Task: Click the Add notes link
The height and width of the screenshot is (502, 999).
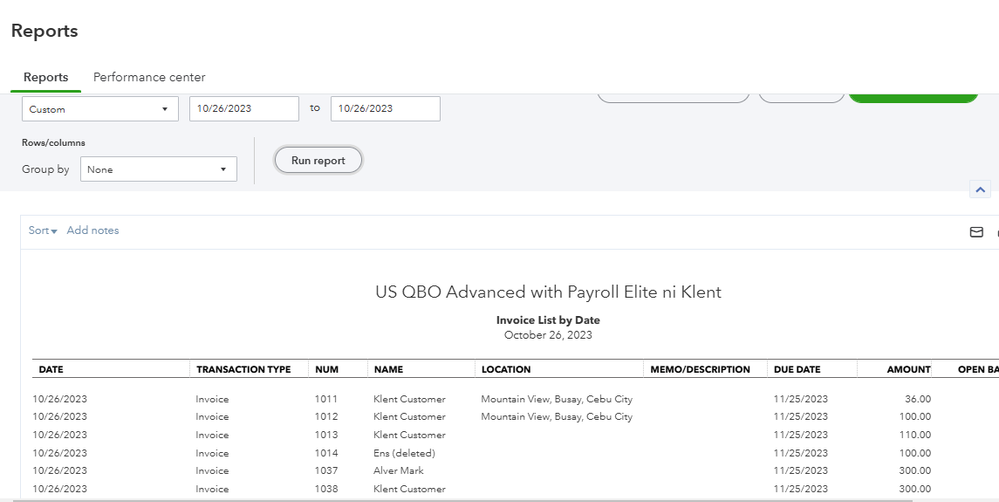Action: pos(93,231)
